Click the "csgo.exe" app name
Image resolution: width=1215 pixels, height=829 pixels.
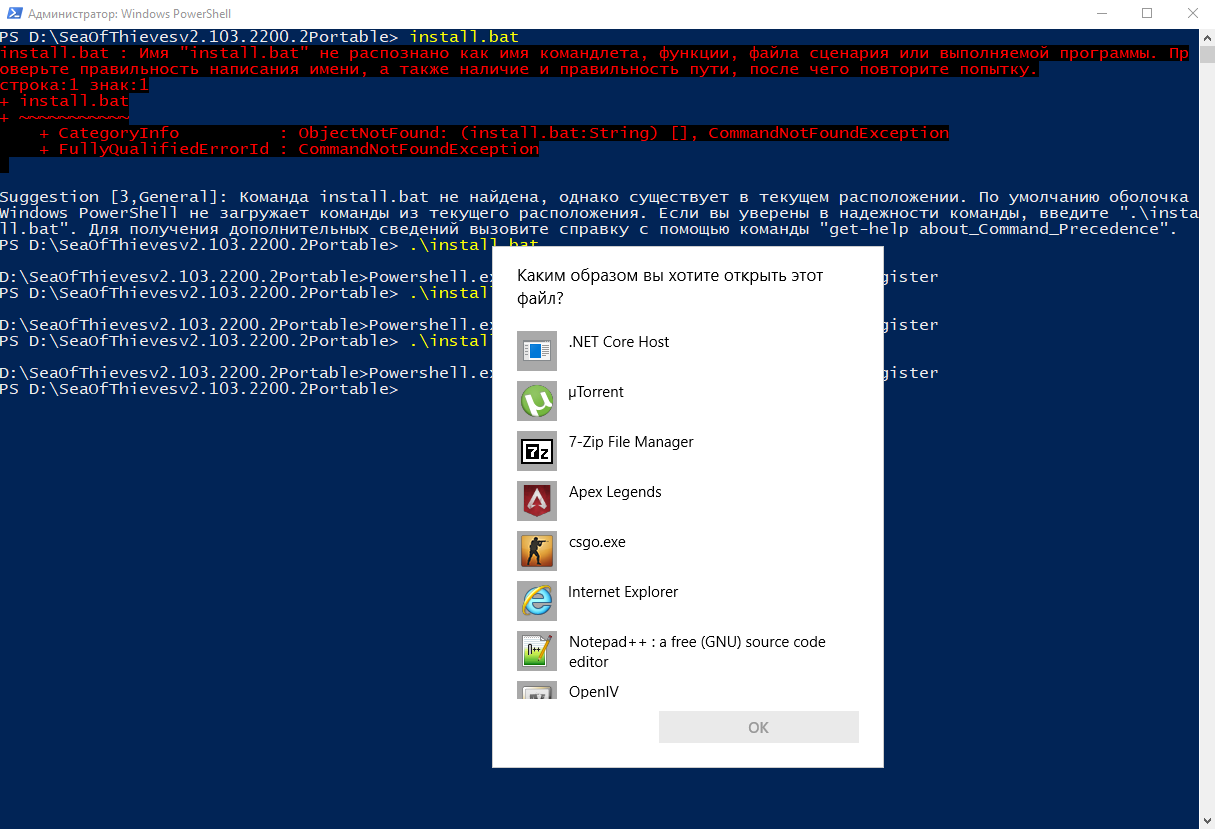597,542
